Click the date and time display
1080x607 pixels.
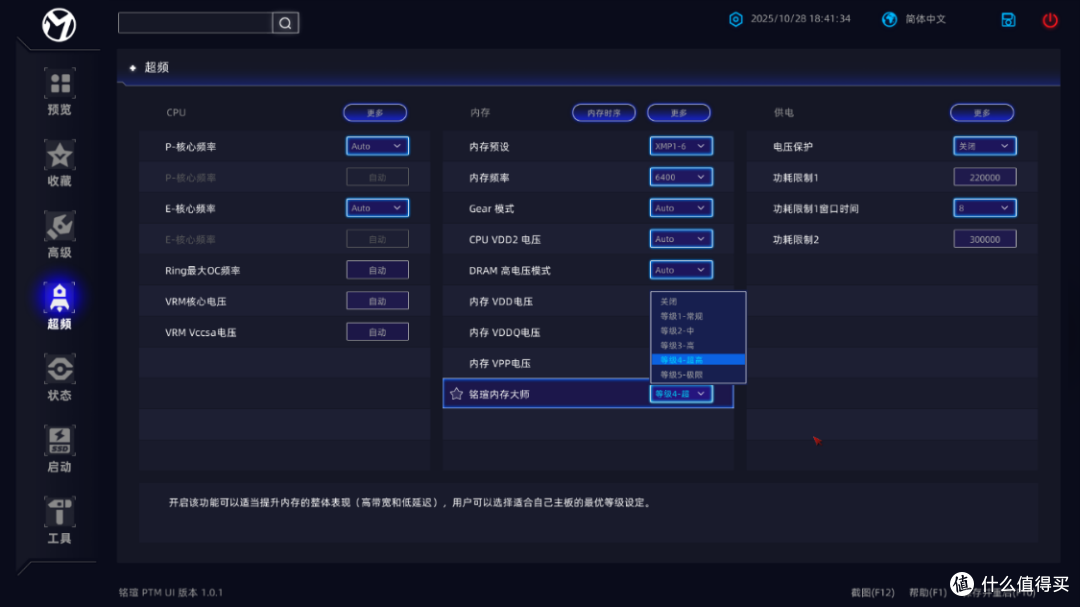coord(800,19)
